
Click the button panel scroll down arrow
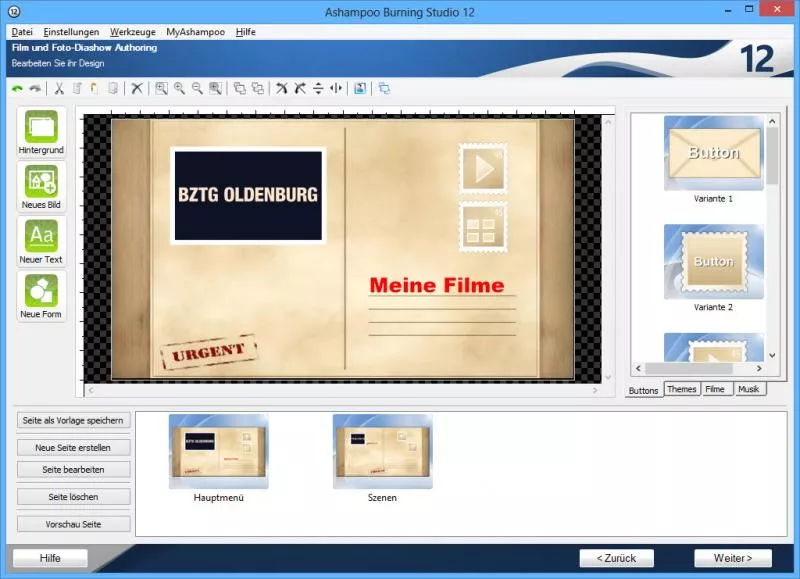pyautogui.click(x=772, y=356)
